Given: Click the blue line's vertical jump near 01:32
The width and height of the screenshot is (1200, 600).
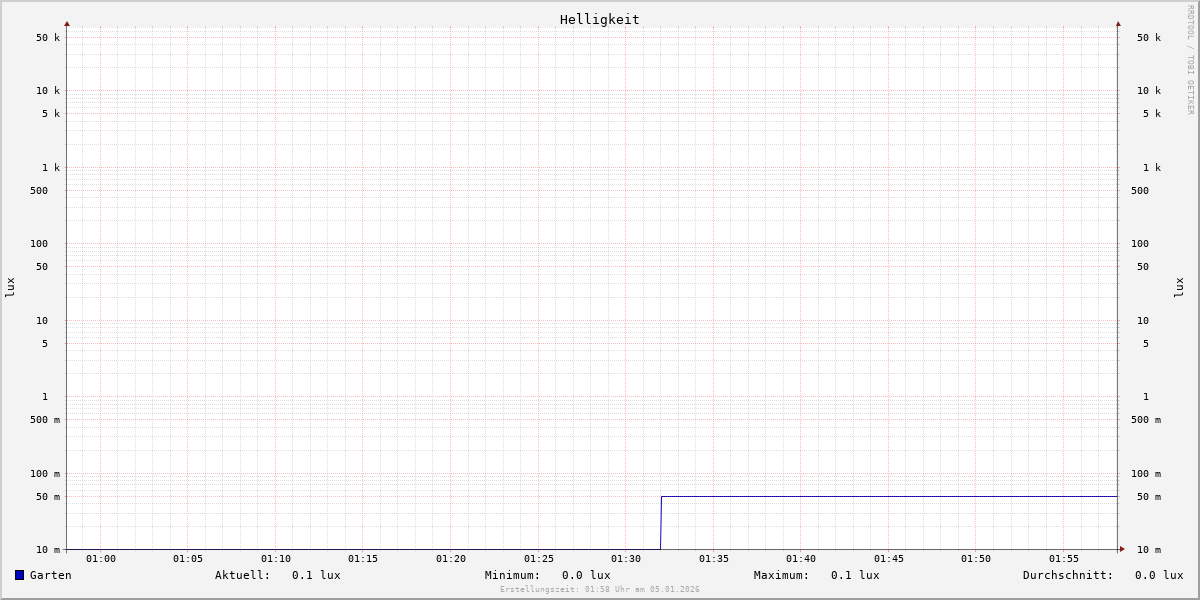Looking at the screenshot, I should pos(661,523).
